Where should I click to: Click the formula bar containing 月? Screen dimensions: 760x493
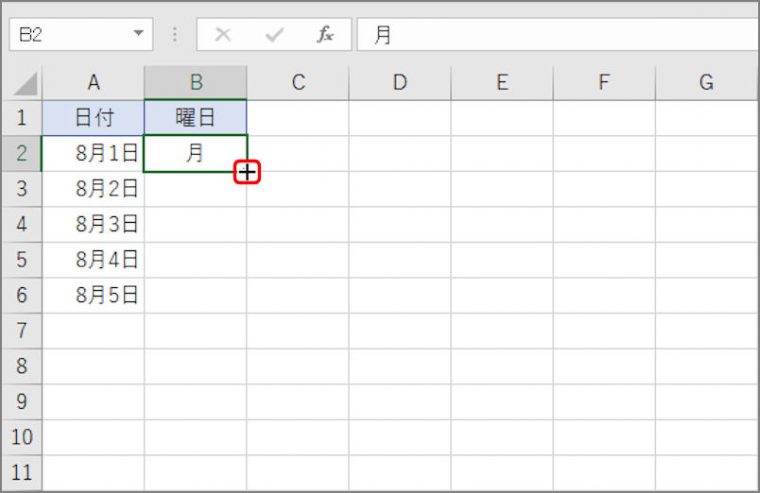click(558, 34)
